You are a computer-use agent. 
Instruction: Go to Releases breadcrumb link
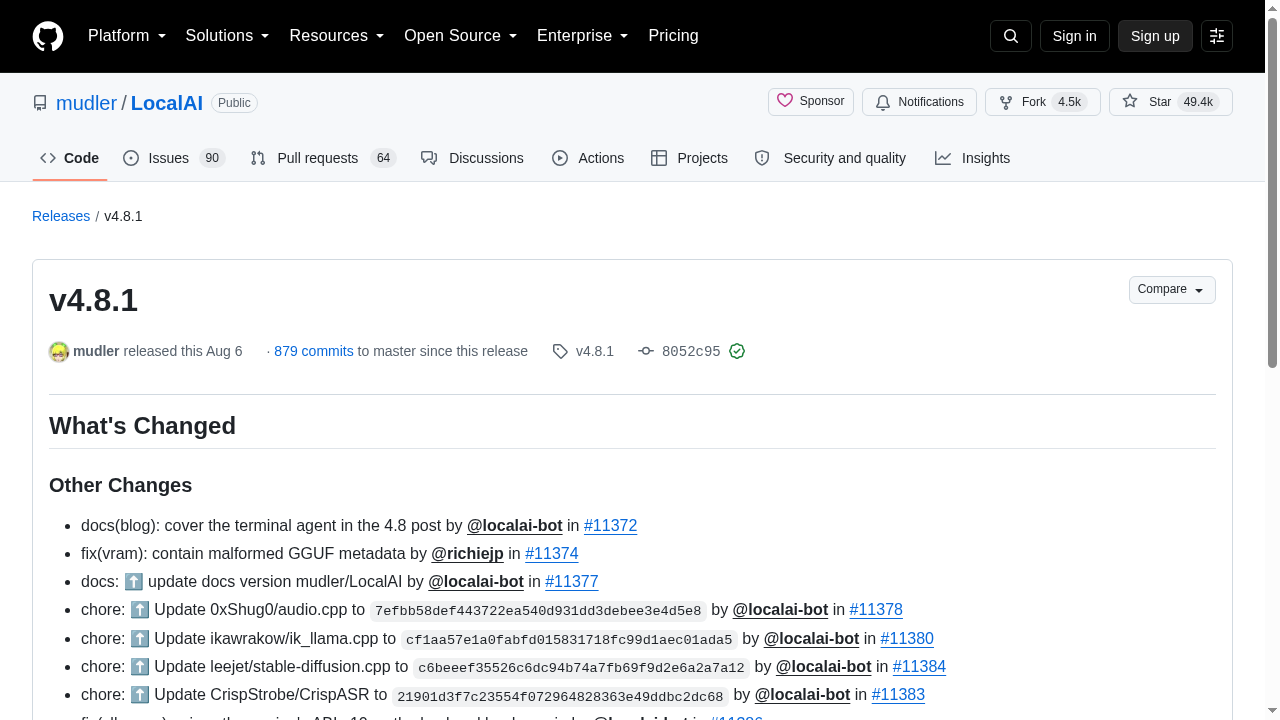[x=61, y=216]
